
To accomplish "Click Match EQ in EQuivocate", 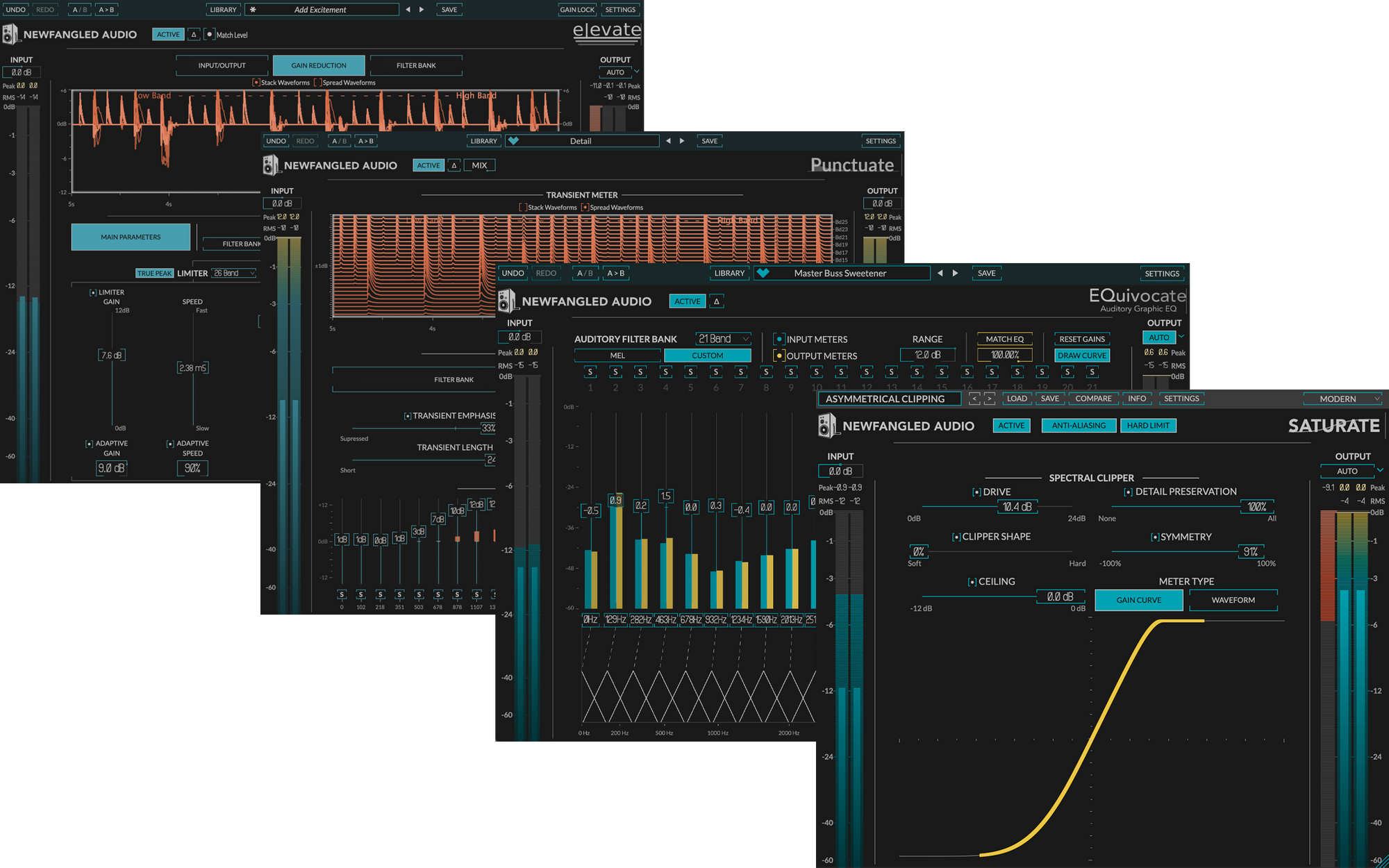I will tap(1005, 339).
